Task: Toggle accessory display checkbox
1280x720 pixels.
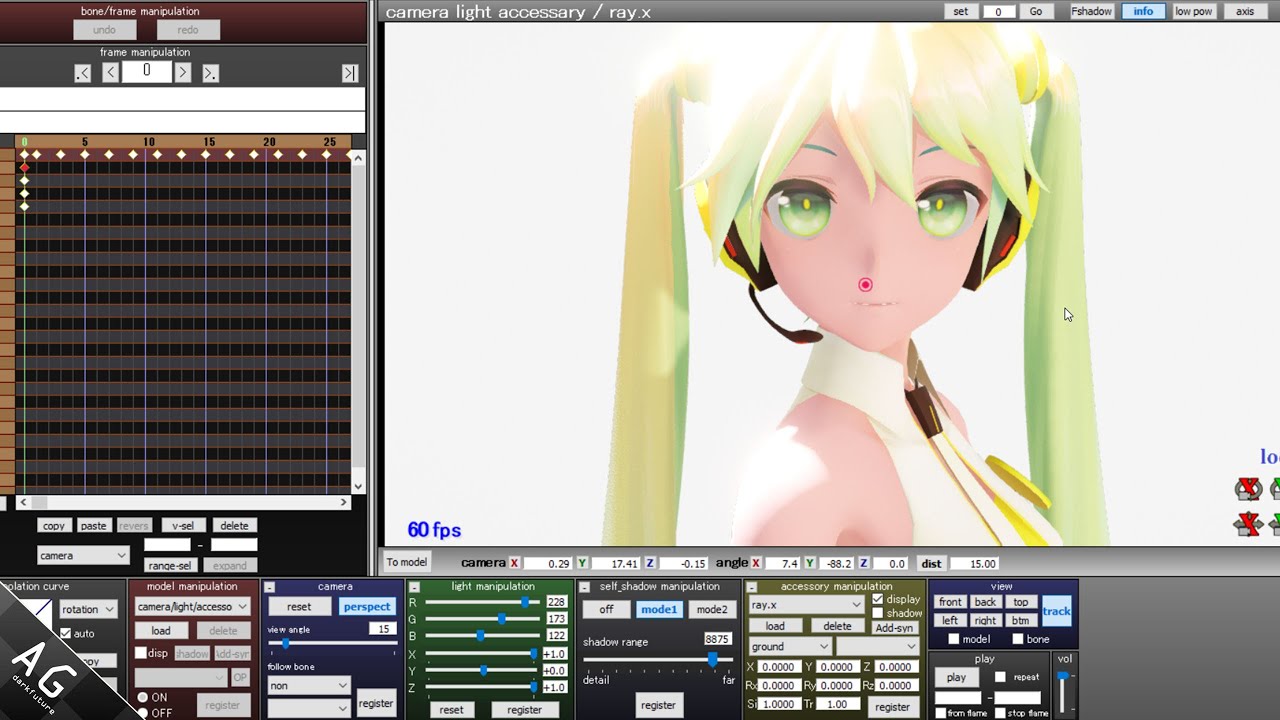Action: [x=878, y=599]
